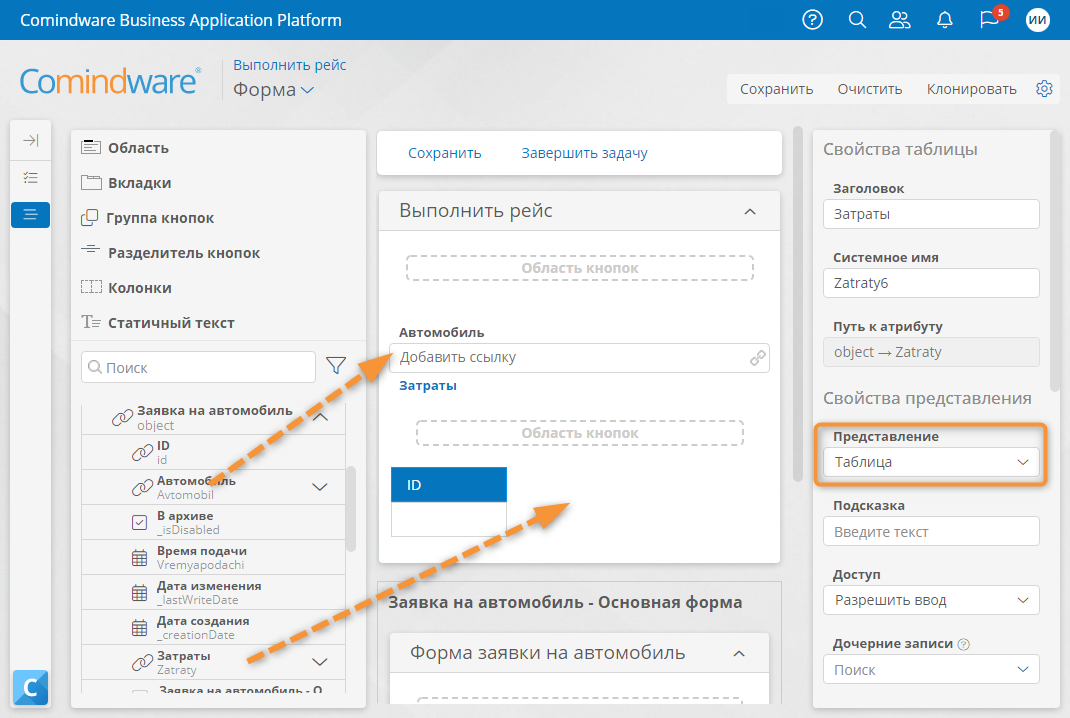Edit the Системное имя field
The image size is (1070, 718).
931,283
